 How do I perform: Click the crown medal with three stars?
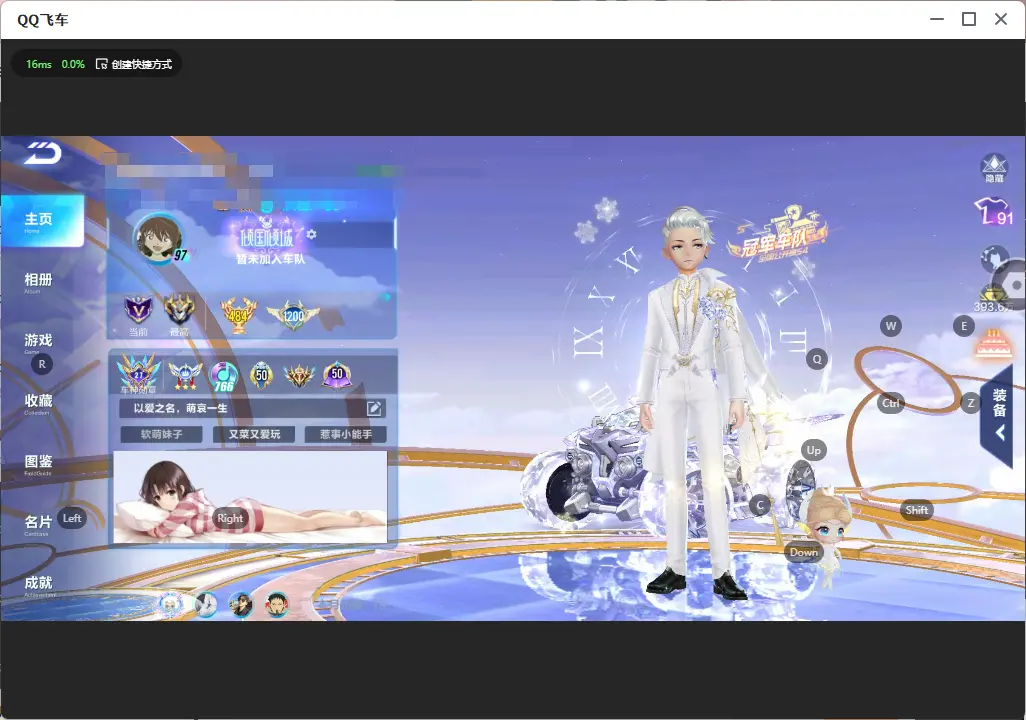(x=185, y=375)
